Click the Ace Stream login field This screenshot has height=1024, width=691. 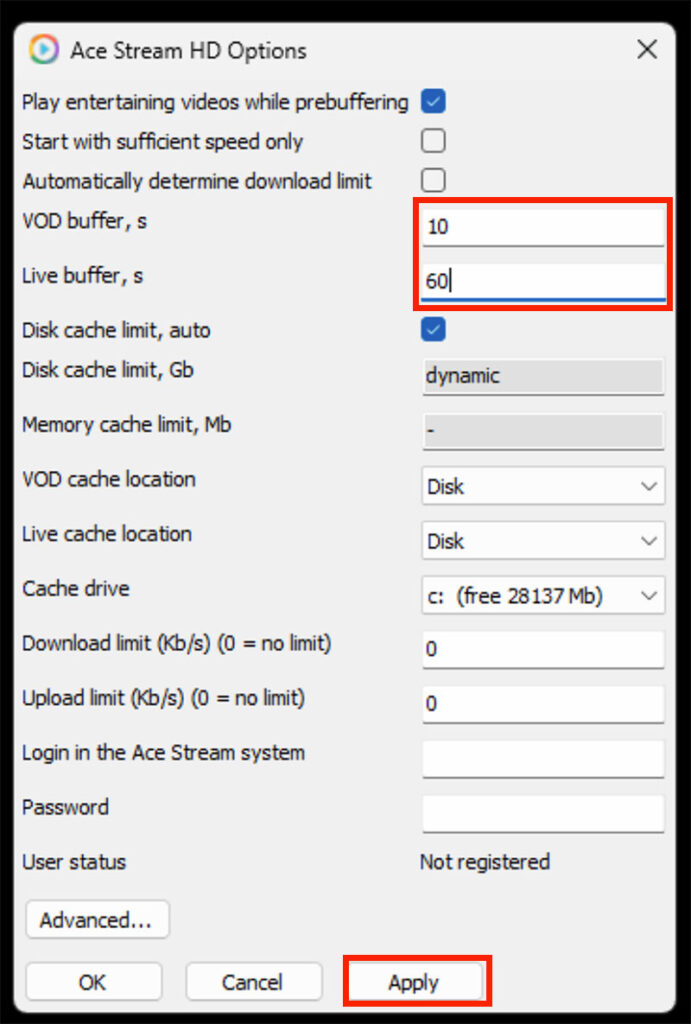tap(543, 759)
